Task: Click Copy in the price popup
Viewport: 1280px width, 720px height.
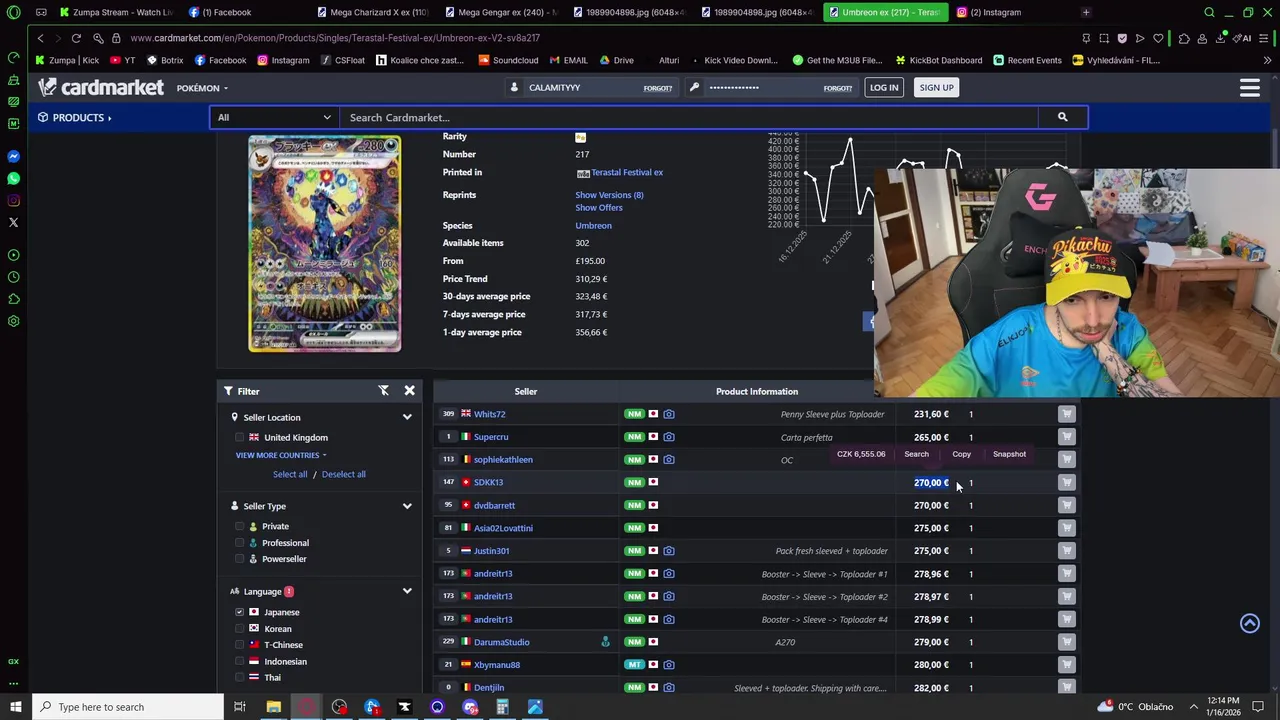Action: [x=961, y=454]
